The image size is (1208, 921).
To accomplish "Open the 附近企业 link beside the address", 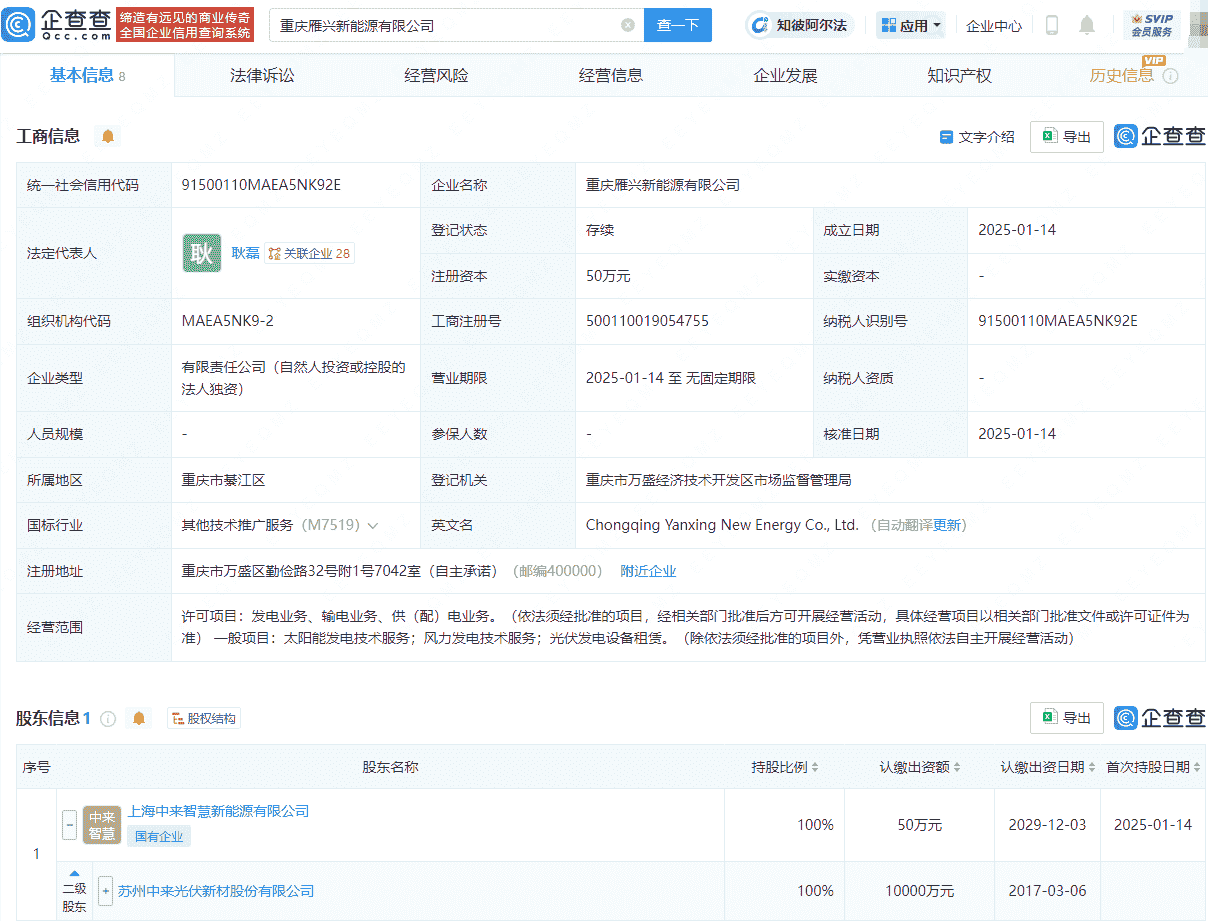I will click(648, 571).
